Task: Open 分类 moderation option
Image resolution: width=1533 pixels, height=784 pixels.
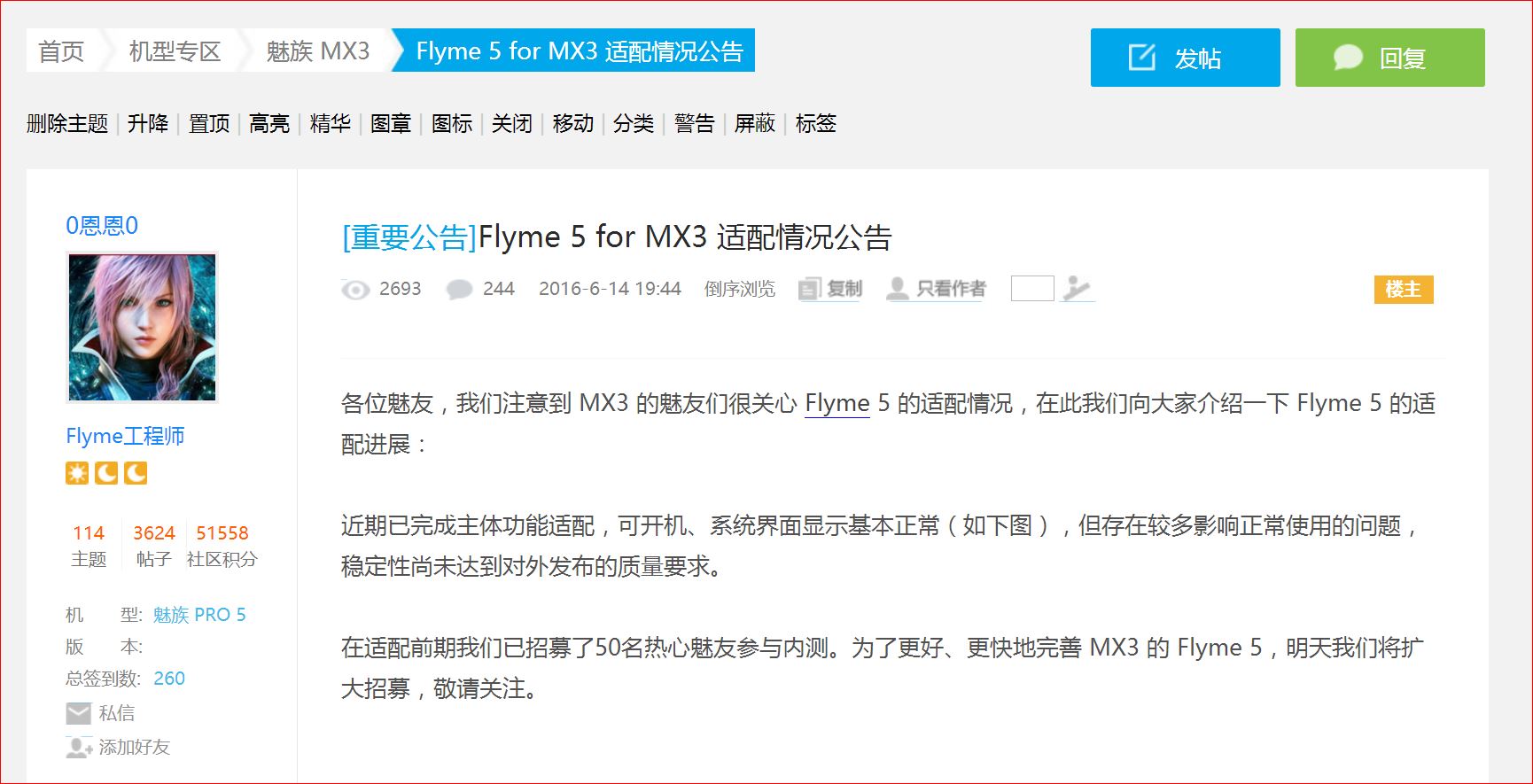Action: tap(634, 123)
